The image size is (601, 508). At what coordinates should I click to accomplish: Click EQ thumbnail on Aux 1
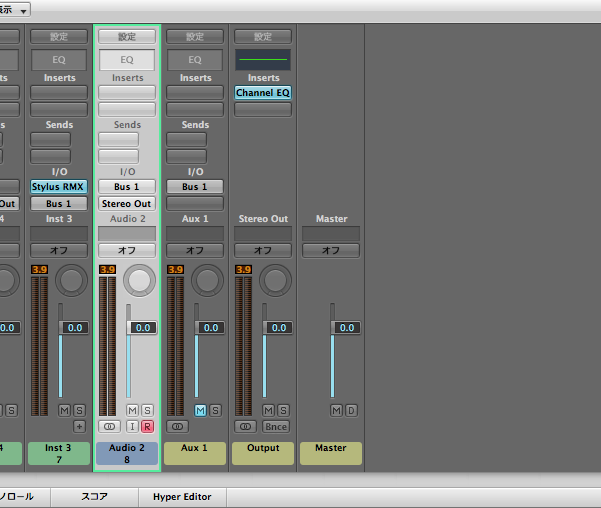[x=195, y=59]
